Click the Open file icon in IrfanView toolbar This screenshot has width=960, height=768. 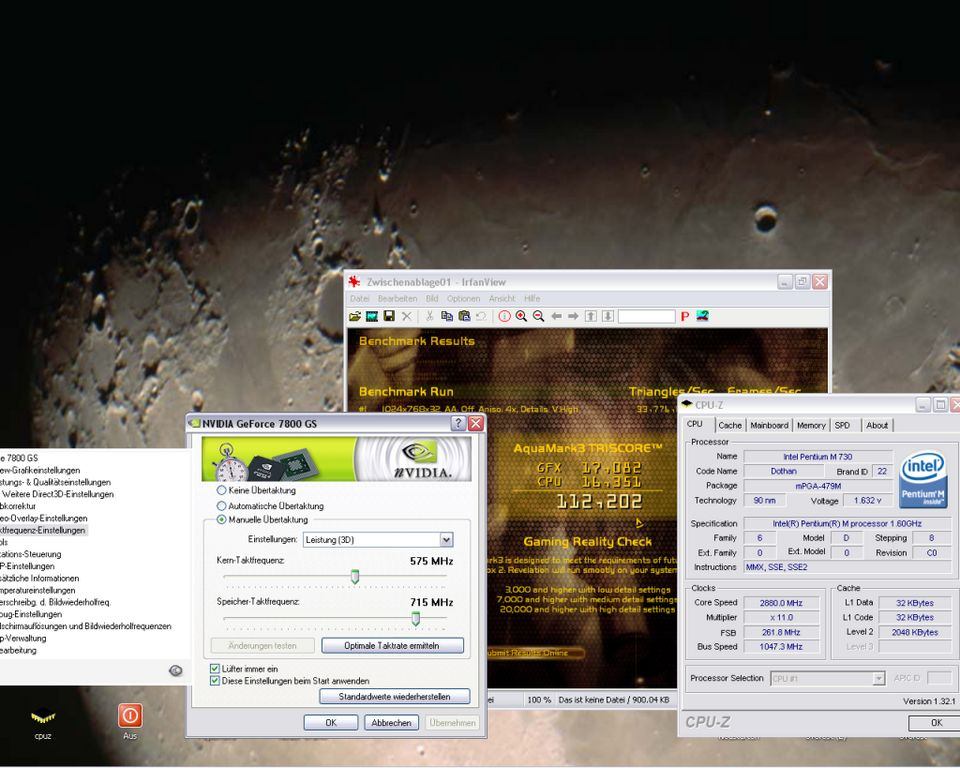(354, 317)
